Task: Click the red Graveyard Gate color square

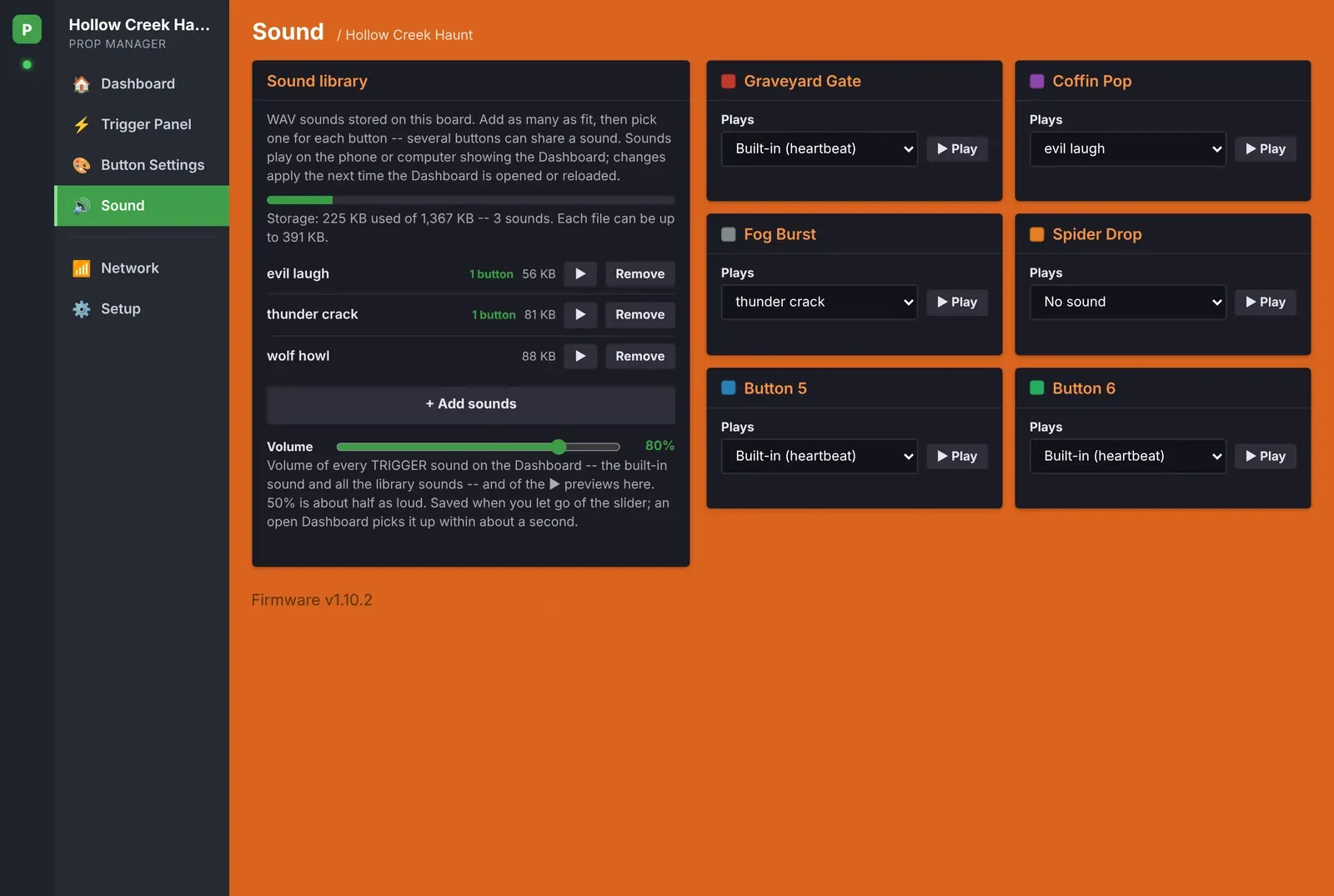Action: coord(729,81)
